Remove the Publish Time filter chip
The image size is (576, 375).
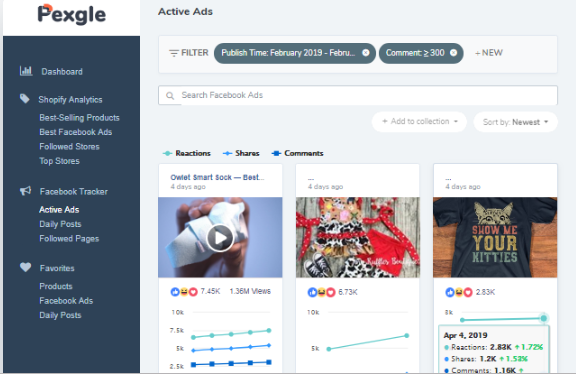coord(366,53)
